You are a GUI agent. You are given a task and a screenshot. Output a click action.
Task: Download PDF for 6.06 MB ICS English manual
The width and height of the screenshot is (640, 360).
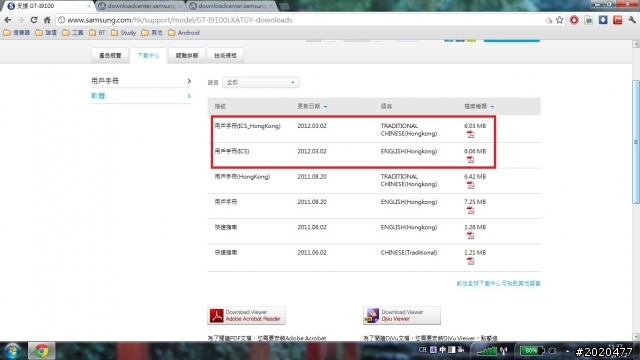coord(470,160)
